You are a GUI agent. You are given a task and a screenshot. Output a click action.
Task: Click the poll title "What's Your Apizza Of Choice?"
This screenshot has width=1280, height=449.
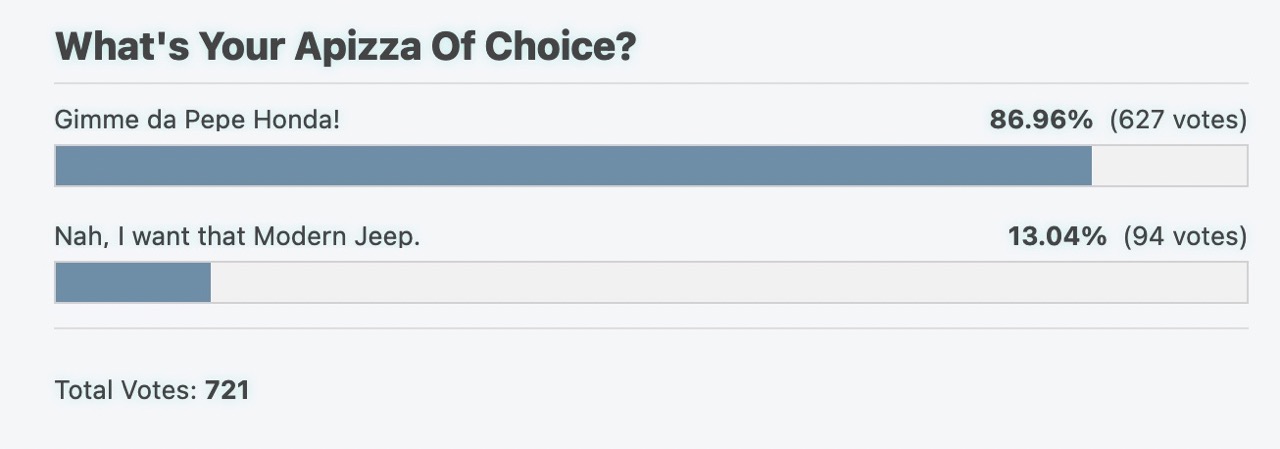click(345, 47)
